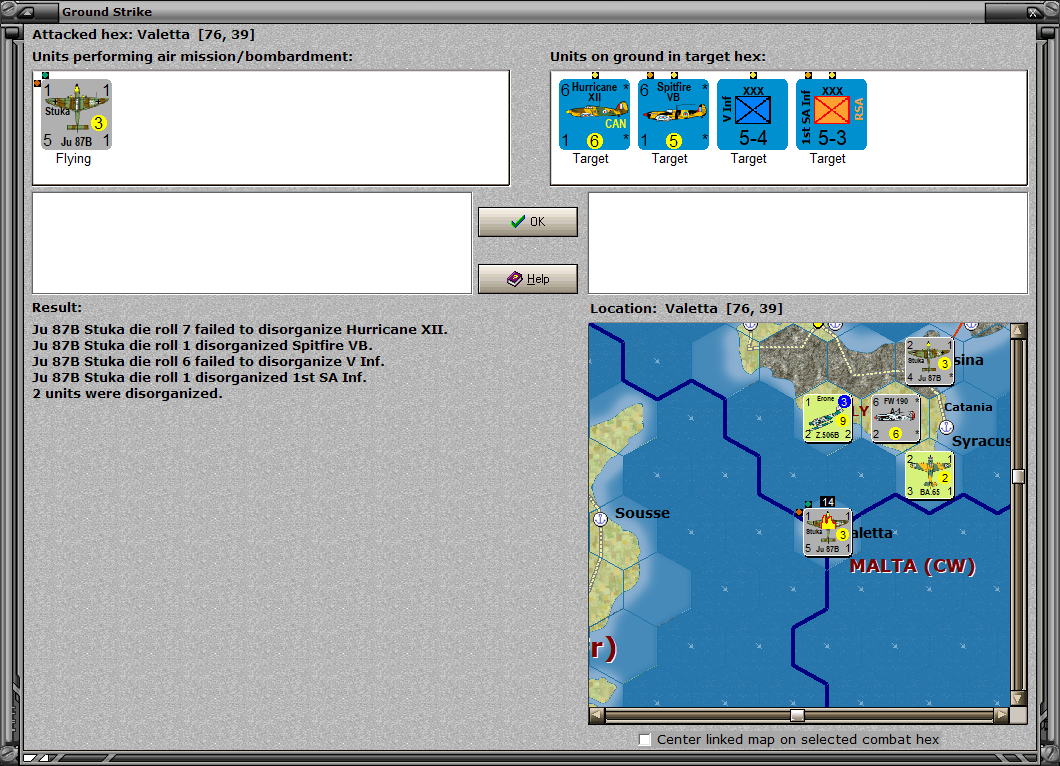Click the map vertical scrollbar thumb
The image size is (1060, 766).
click(x=1019, y=476)
